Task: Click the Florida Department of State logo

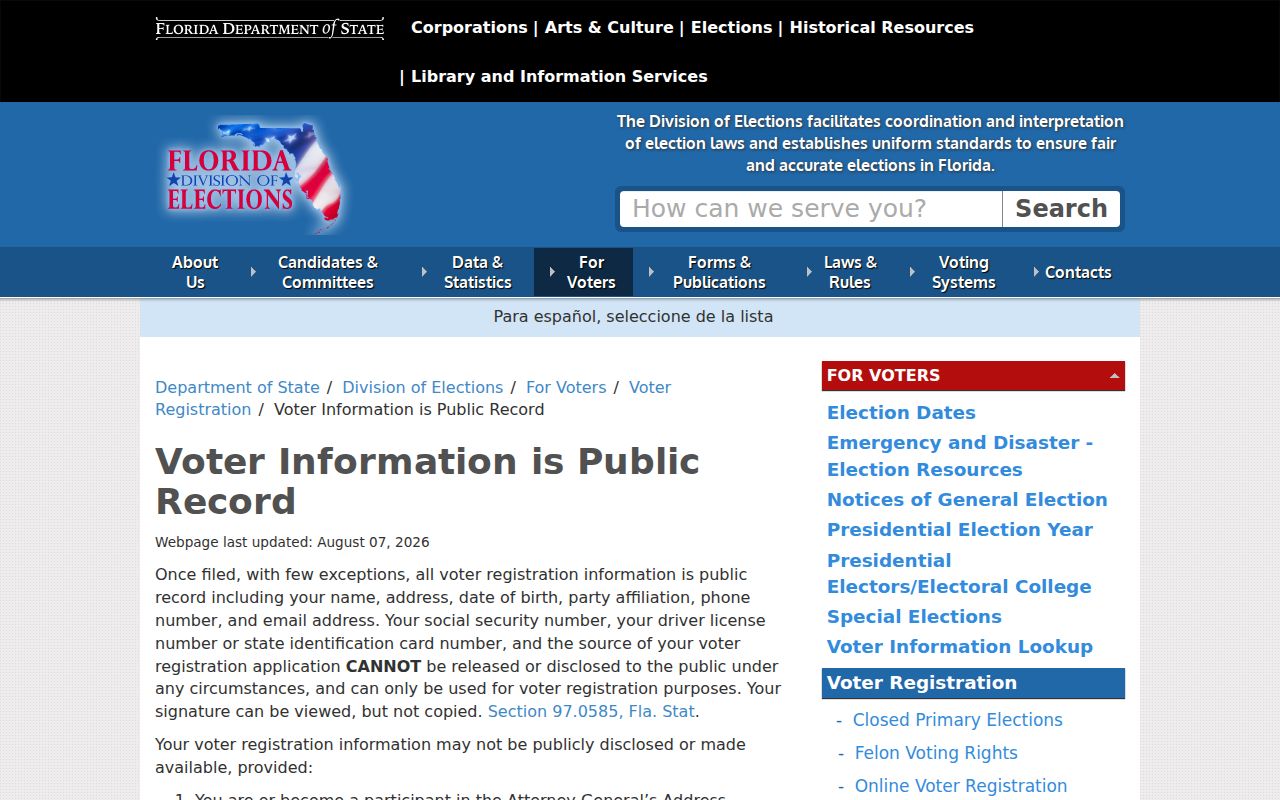Action: click(x=270, y=28)
